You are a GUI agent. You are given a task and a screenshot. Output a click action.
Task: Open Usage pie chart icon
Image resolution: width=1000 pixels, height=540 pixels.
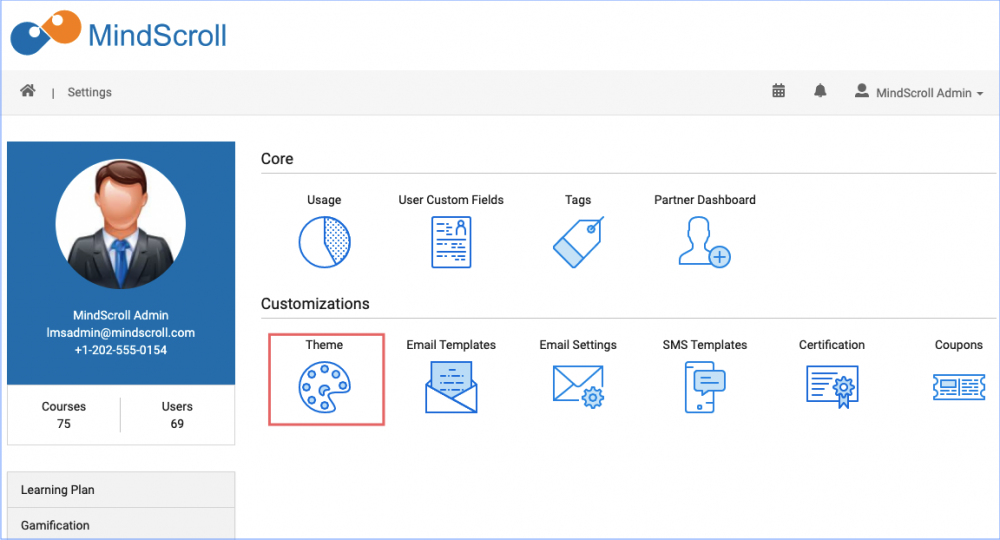325,242
